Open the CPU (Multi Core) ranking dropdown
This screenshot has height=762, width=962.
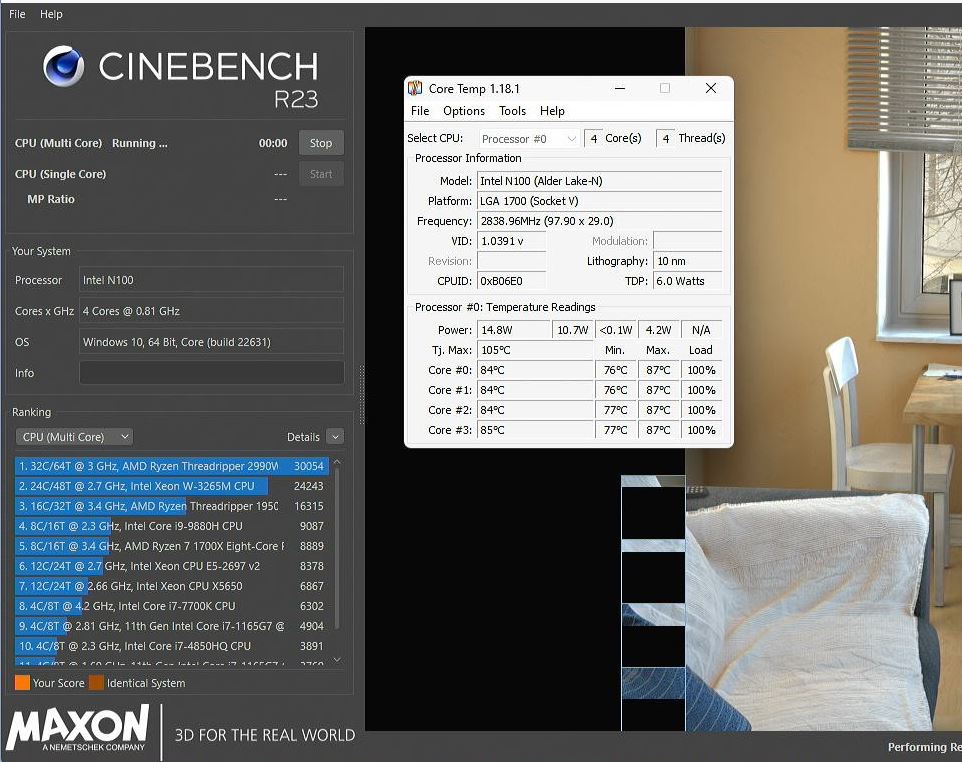pos(74,437)
